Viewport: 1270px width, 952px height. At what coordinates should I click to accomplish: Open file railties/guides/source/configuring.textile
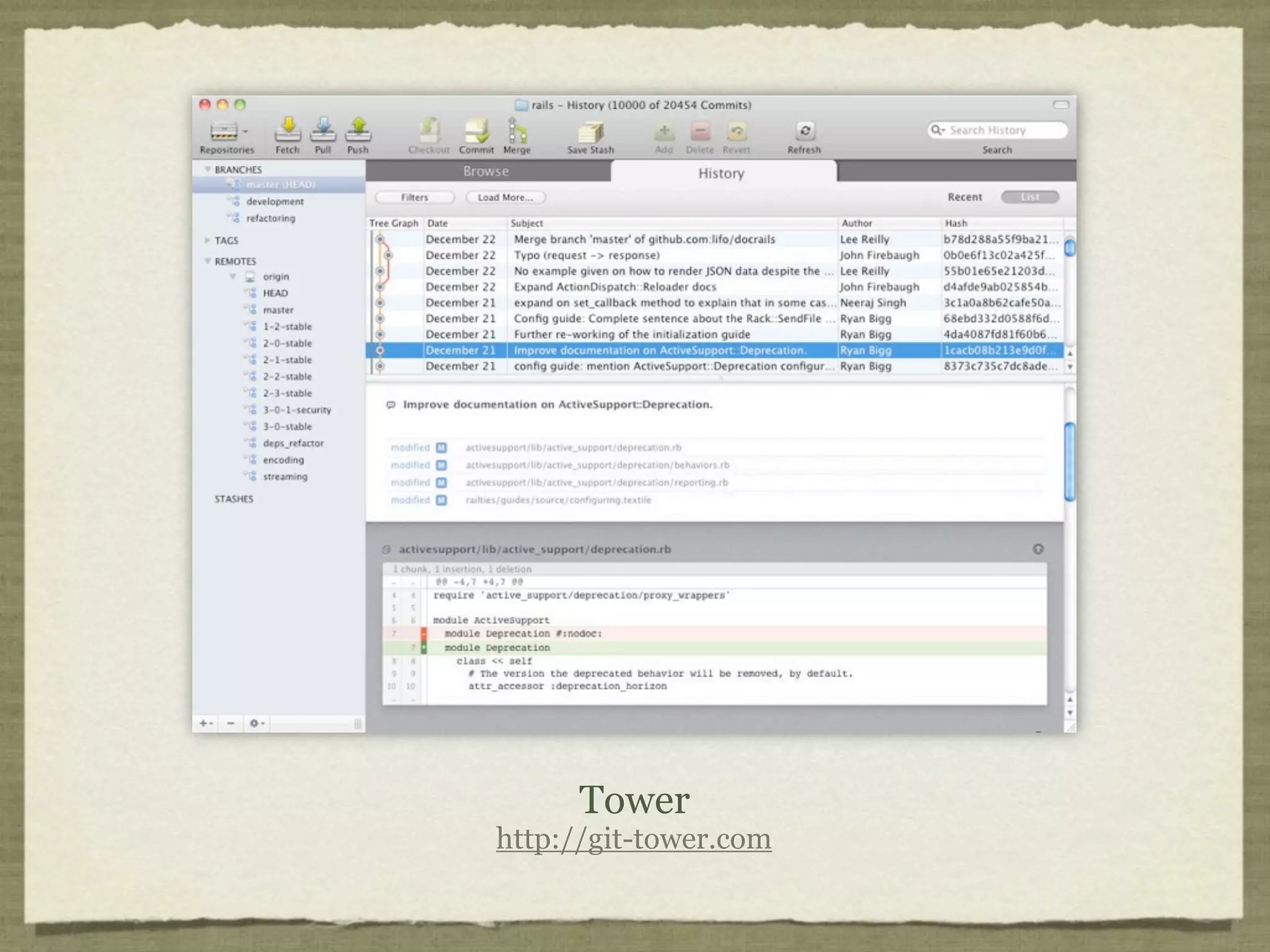558,500
